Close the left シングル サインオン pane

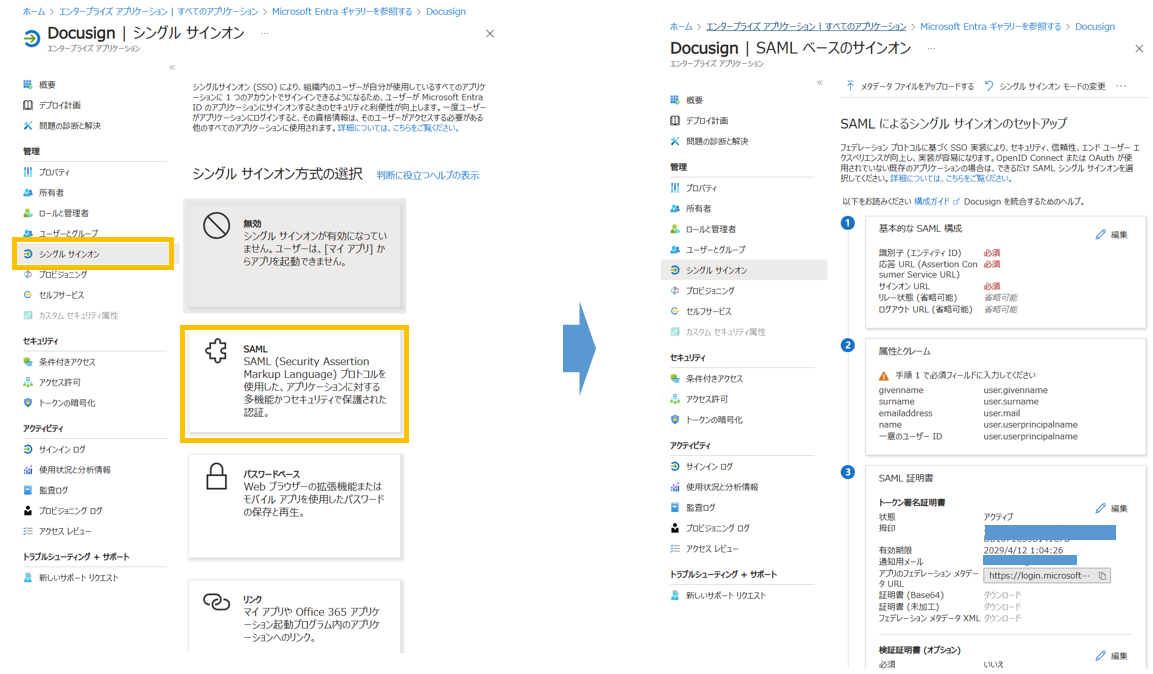pyautogui.click(x=490, y=34)
